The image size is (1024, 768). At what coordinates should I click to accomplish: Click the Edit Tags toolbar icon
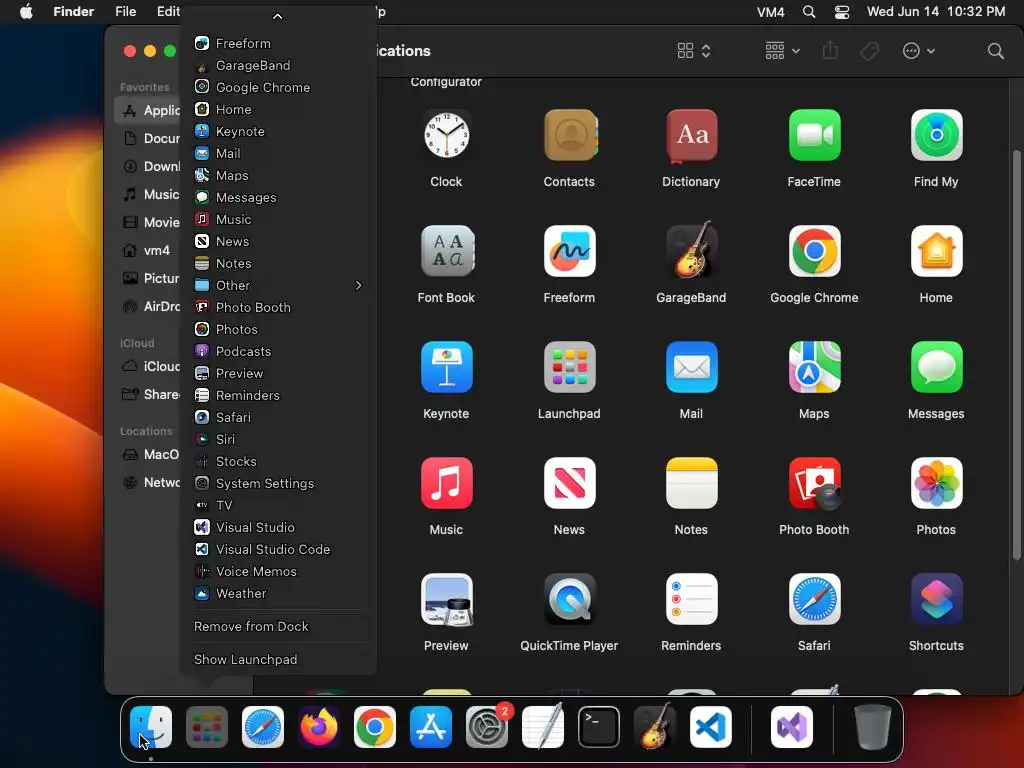coord(869,51)
